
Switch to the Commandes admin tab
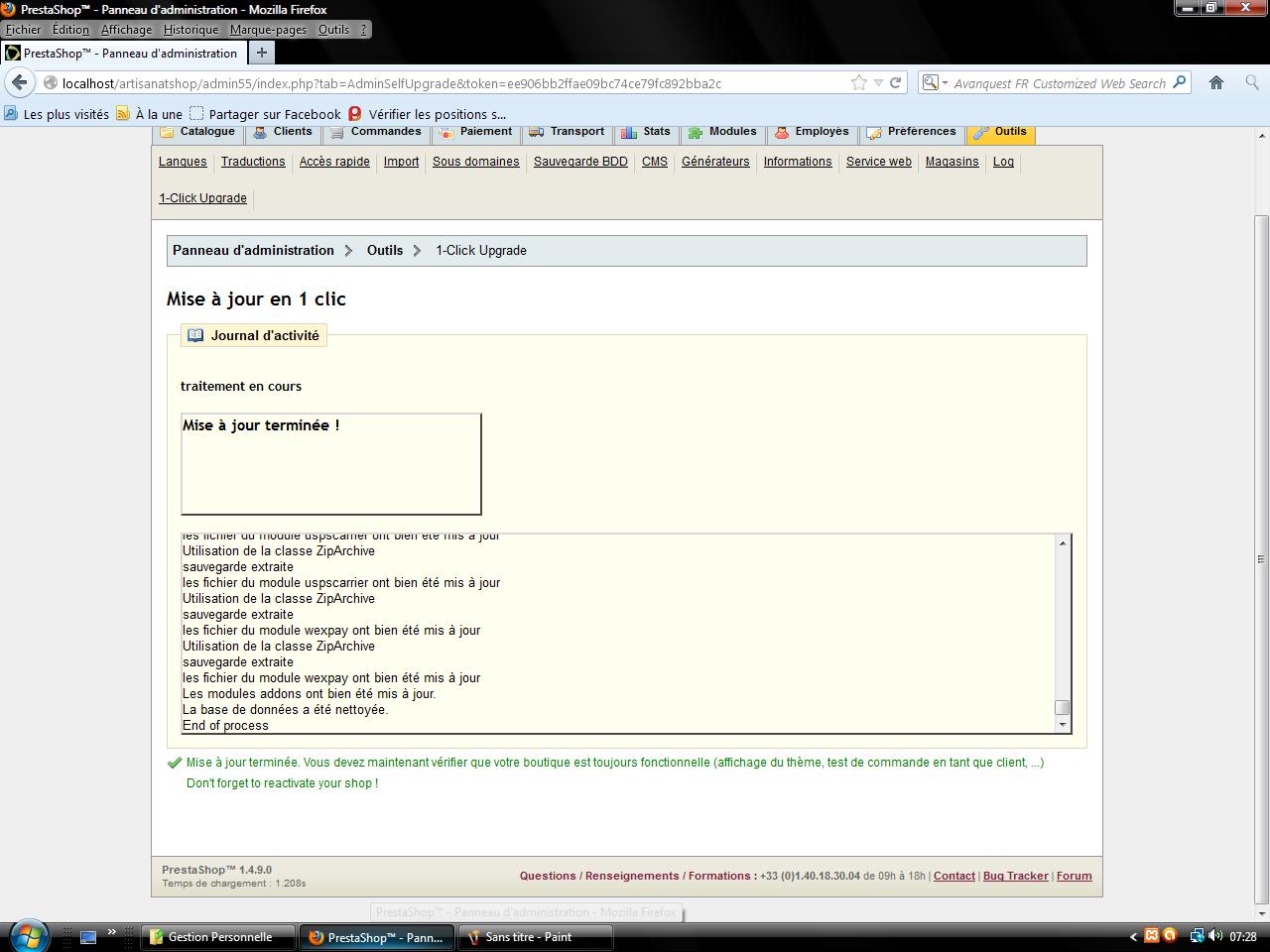click(x=375, y=133)
